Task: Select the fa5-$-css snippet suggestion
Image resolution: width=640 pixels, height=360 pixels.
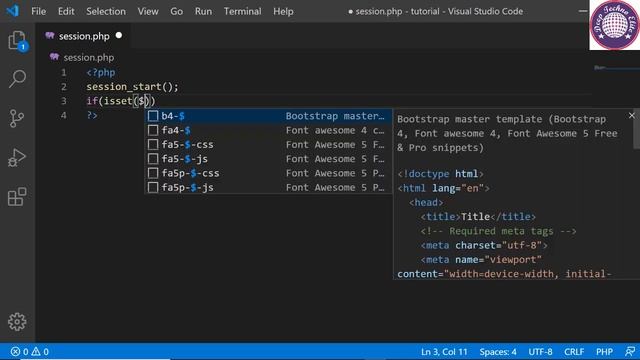Action: (x=268, y=144)
